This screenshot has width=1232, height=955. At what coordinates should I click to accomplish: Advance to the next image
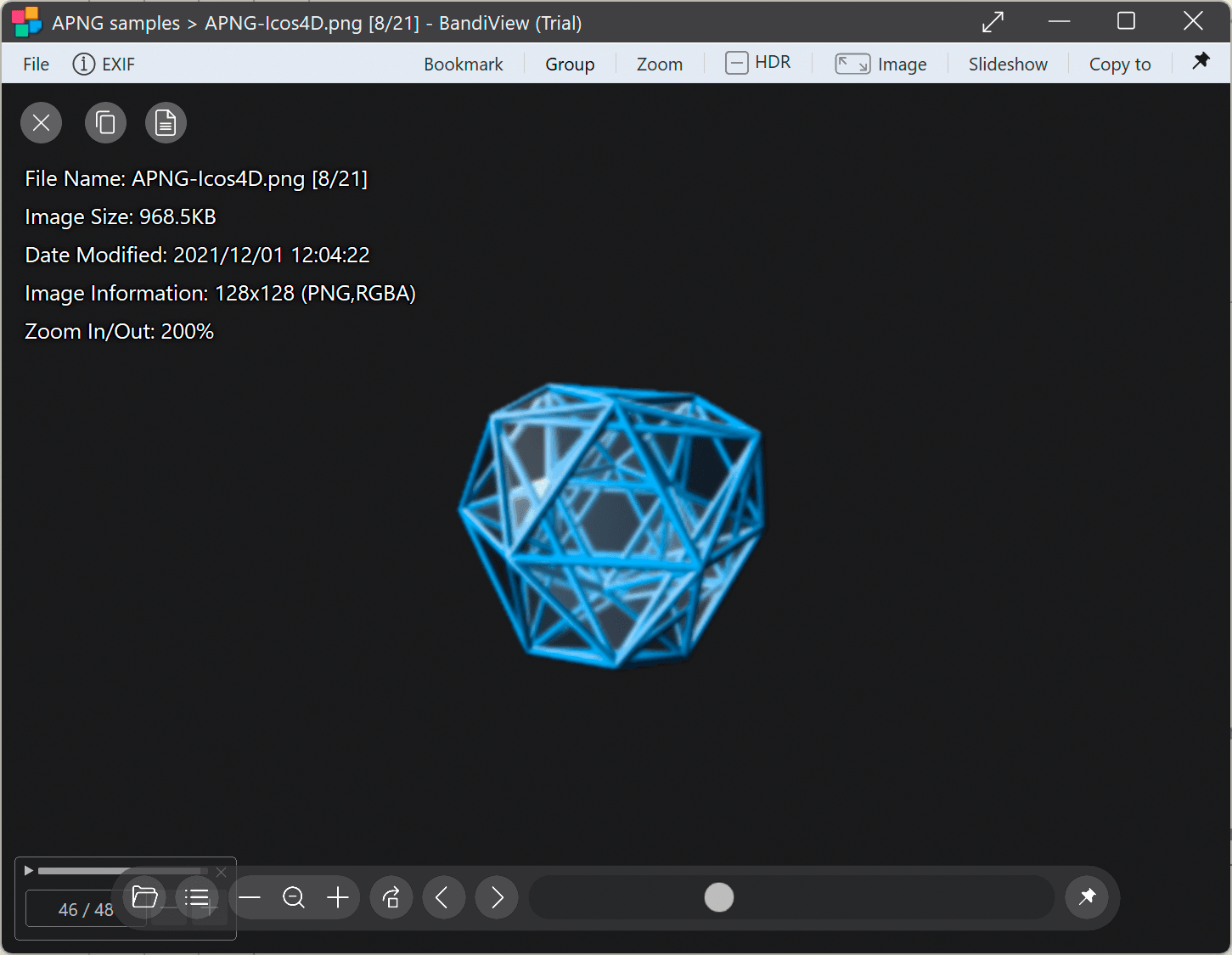click(497, 897)
